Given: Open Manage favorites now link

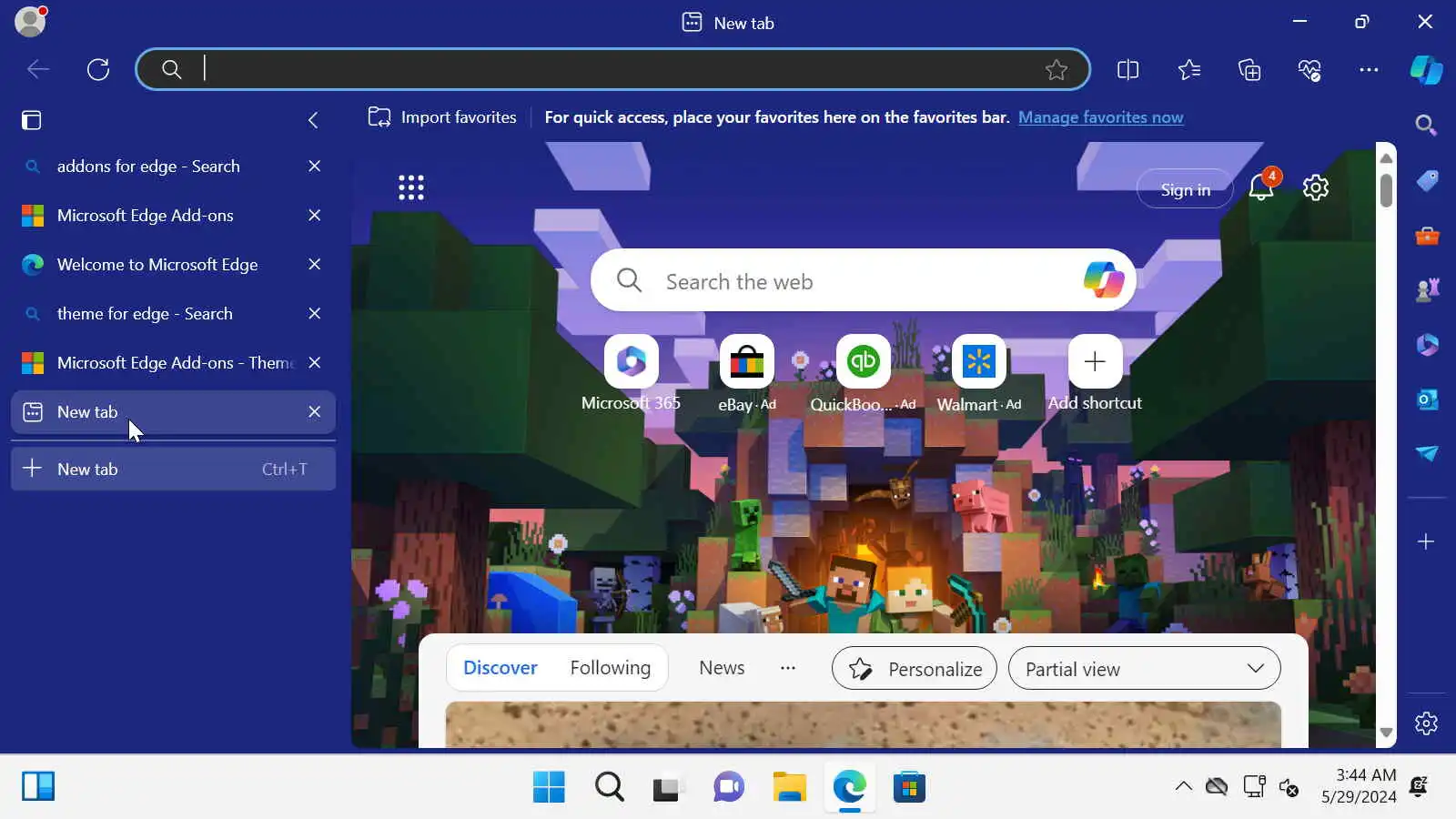Looking at the screenshot, I should point(1100,117).
